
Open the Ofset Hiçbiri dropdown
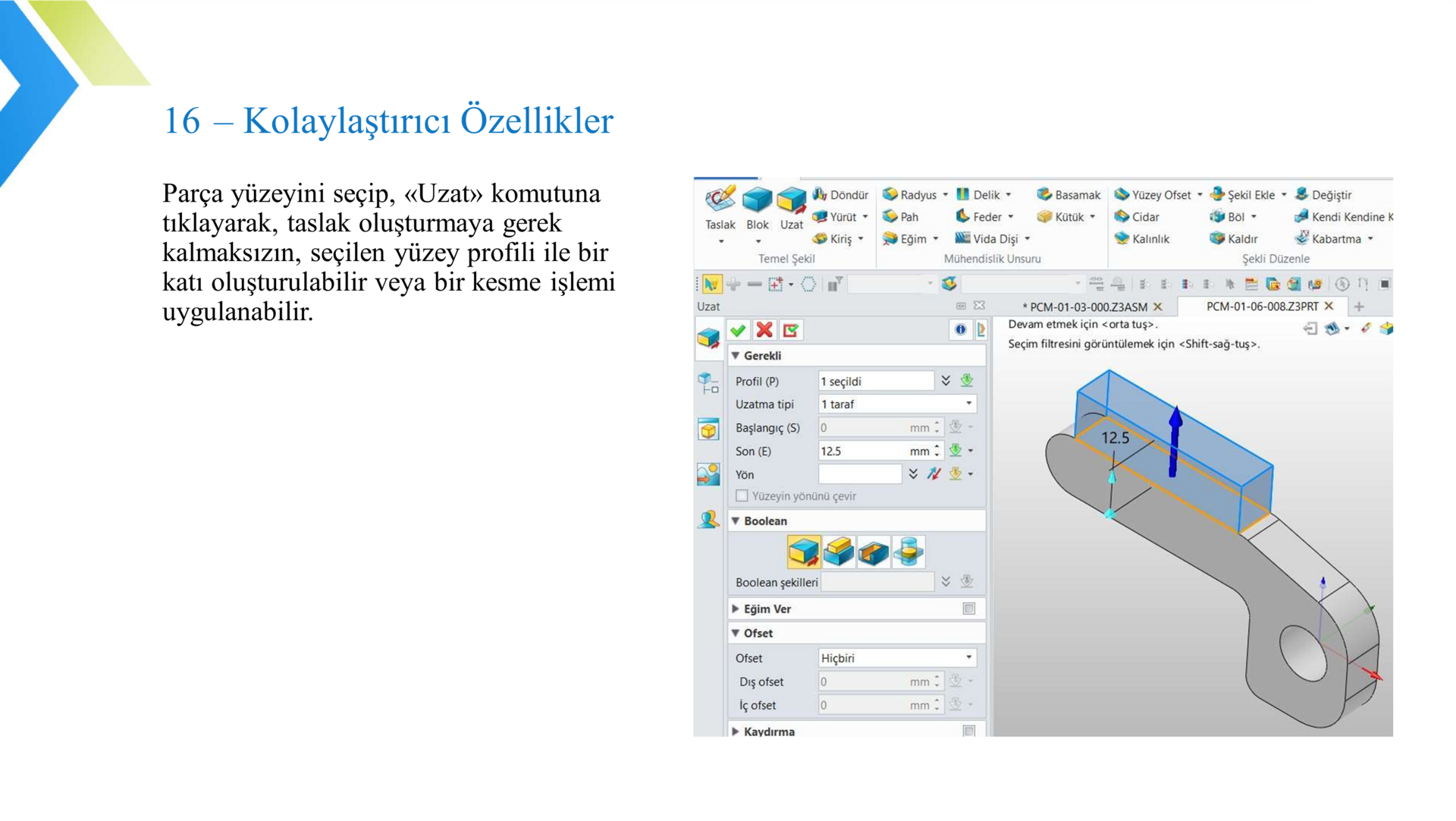896,659
